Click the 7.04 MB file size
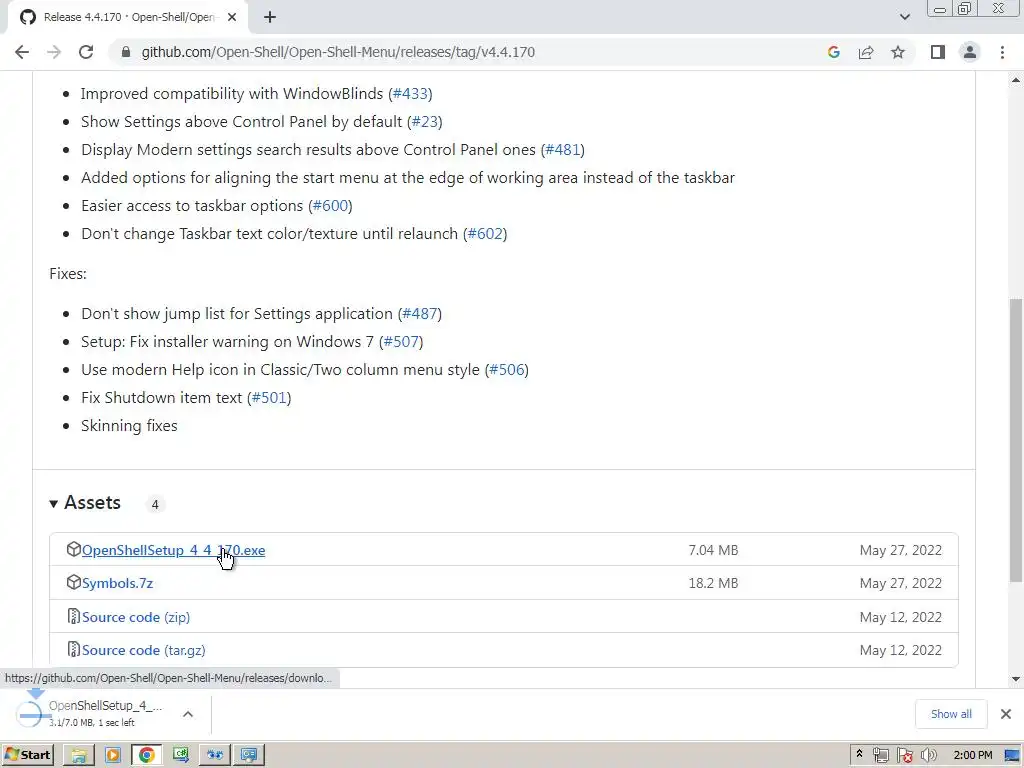Image resolution: width=1024 pixels, height=768 pixels. (713, 551)
